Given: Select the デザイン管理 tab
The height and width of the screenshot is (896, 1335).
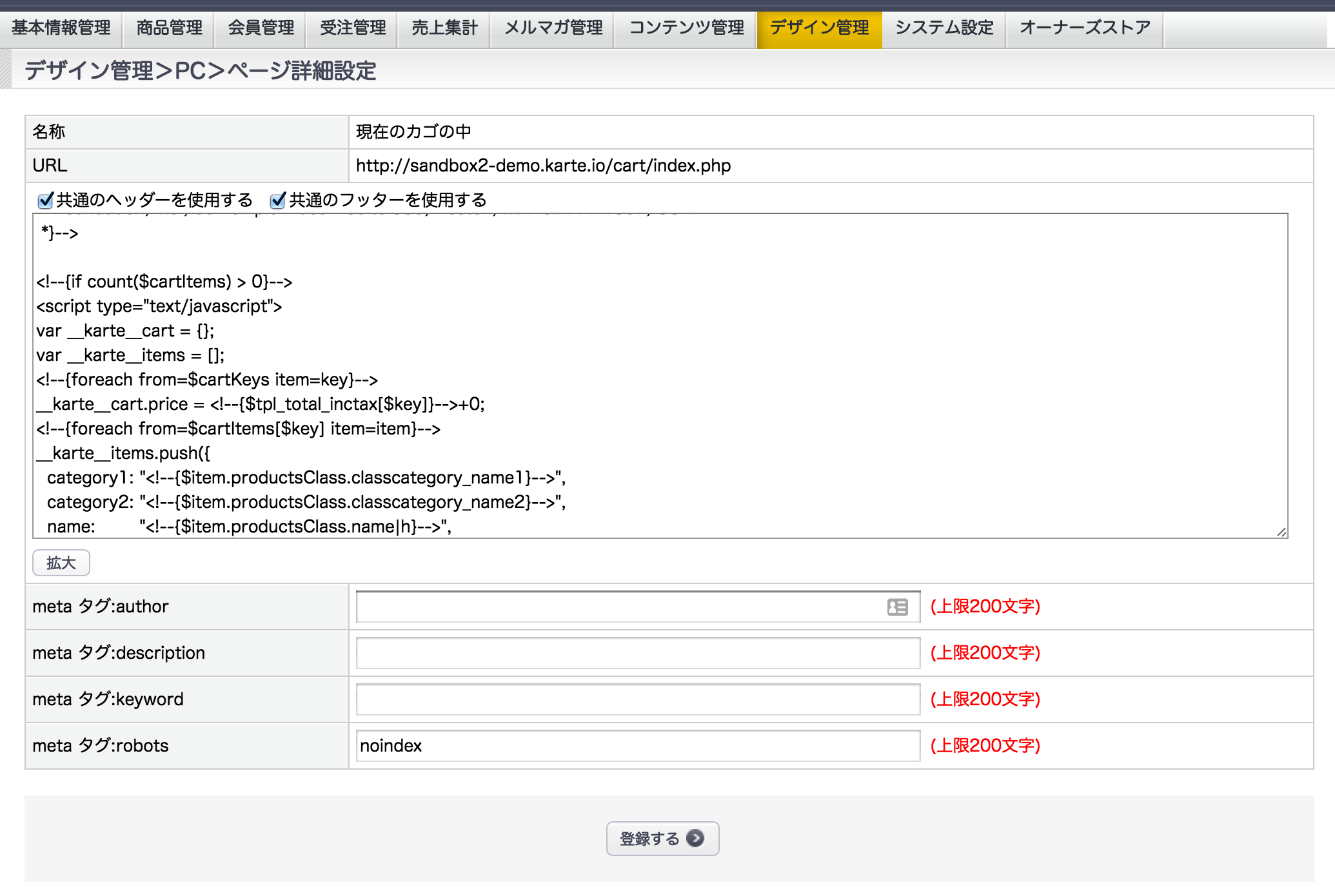Looking at the screenshot, I should 819,28.
